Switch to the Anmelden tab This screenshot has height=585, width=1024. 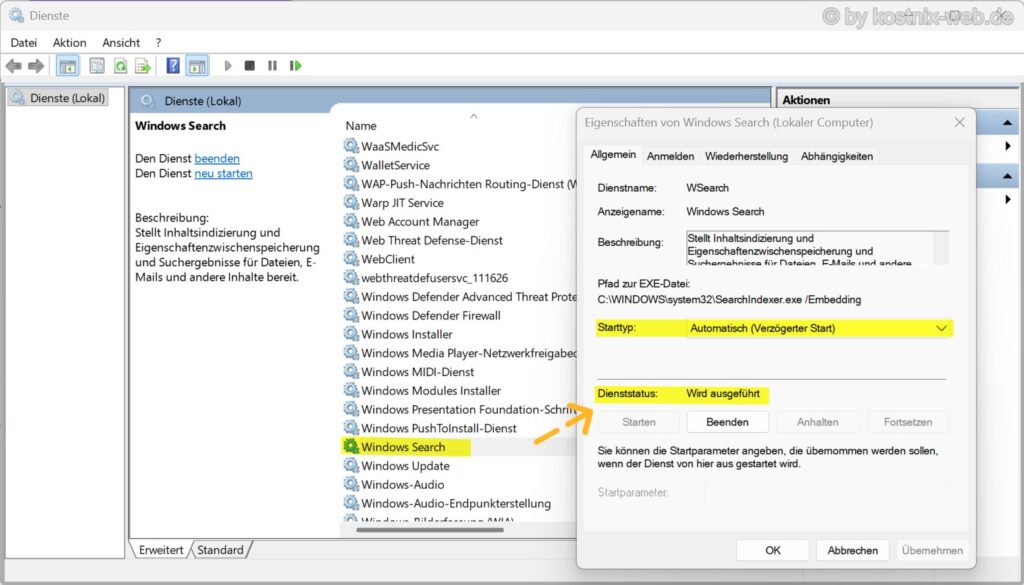pyautogui.click(x=670, y=156)
